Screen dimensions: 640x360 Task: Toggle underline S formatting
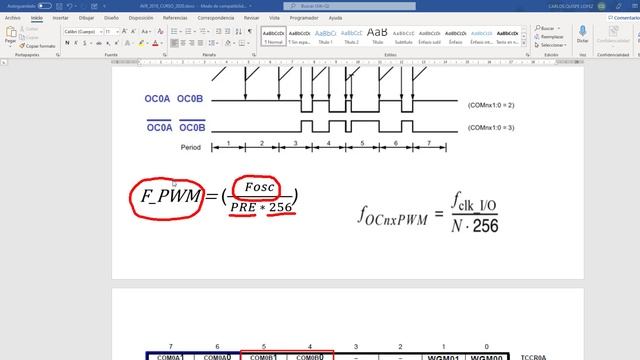pos(84,43)
